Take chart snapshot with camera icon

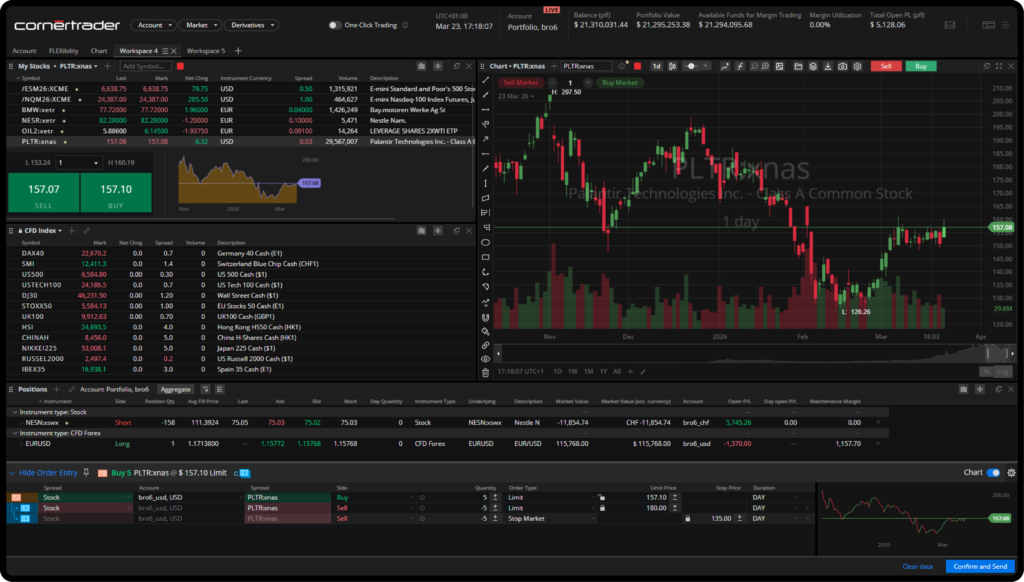[842, 66]
